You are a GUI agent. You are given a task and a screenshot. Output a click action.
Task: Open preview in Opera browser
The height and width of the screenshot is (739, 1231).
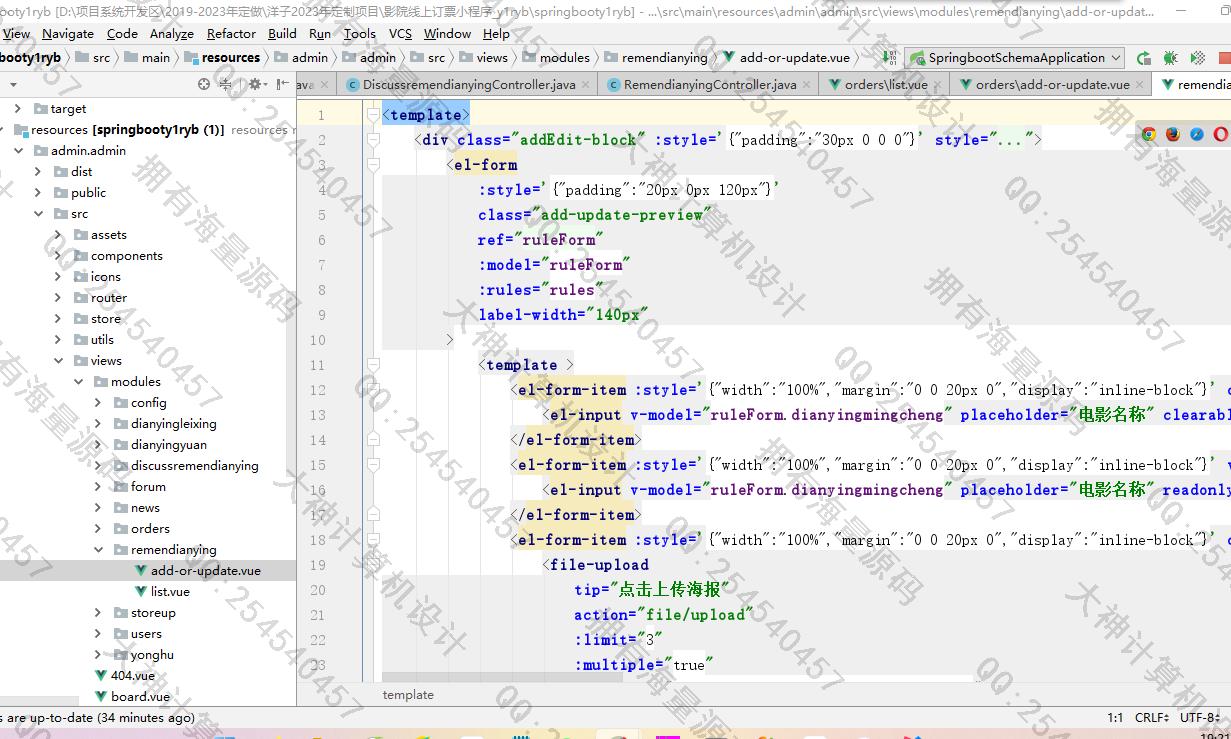pos(1221,134)
